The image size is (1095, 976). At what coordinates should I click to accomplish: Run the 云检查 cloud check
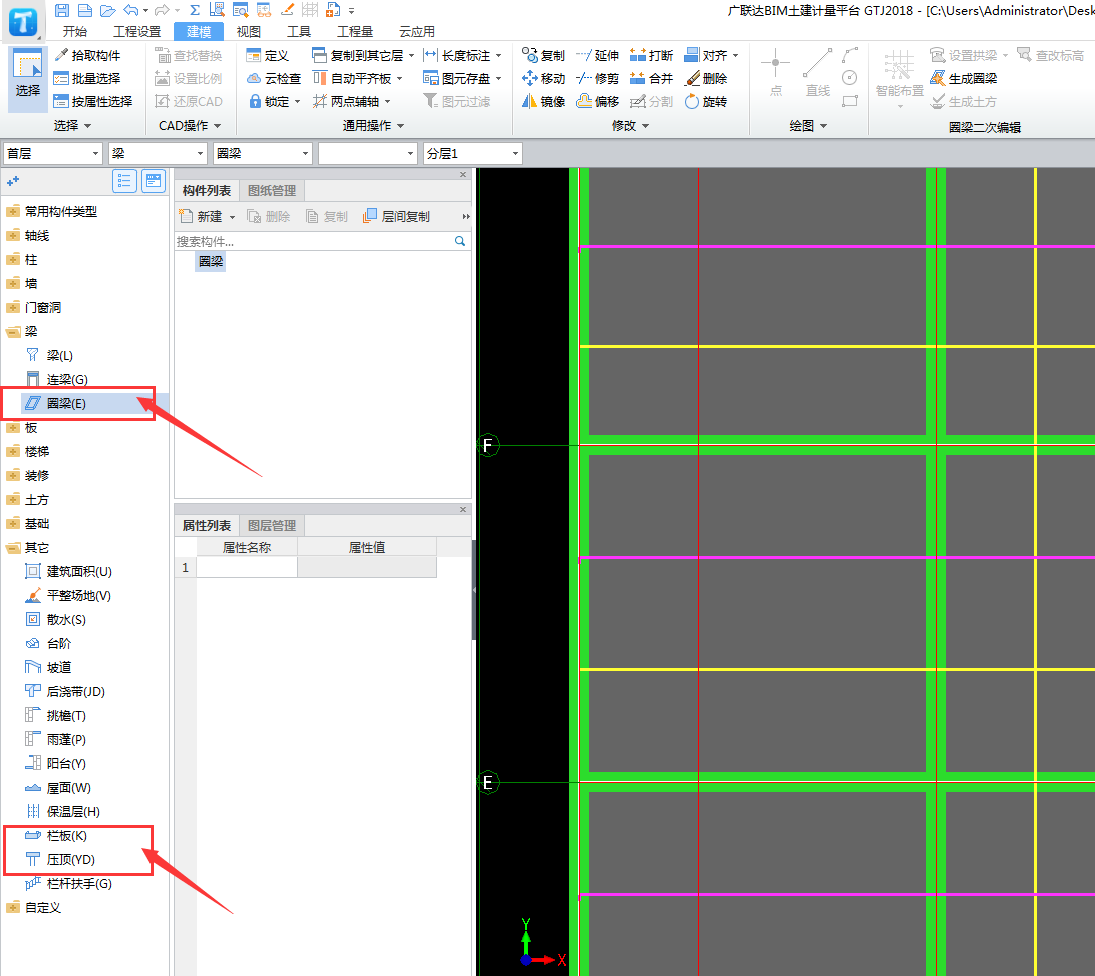(274, 78)
